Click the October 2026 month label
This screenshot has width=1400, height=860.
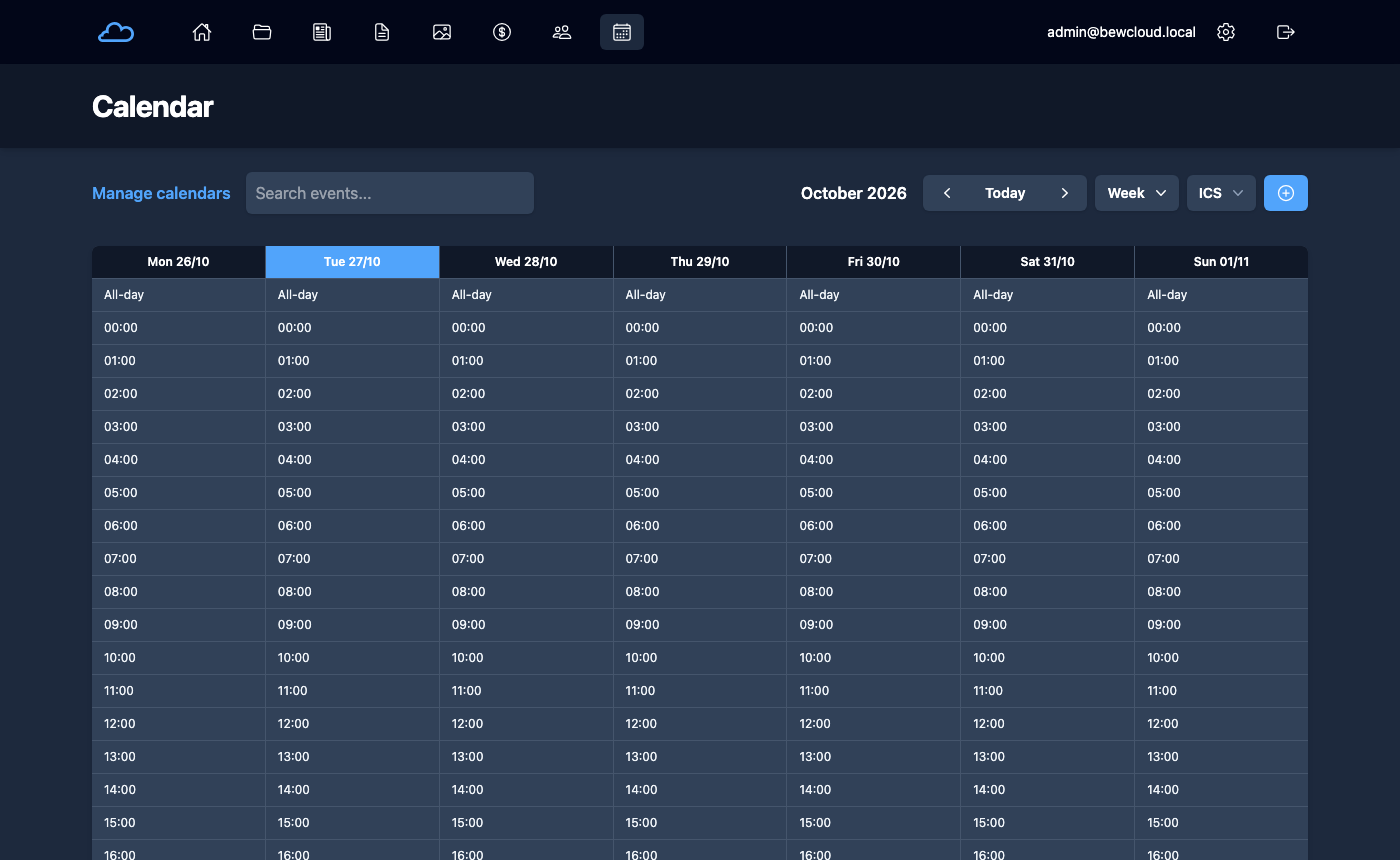pyautogui.click(x=854, y=193)
